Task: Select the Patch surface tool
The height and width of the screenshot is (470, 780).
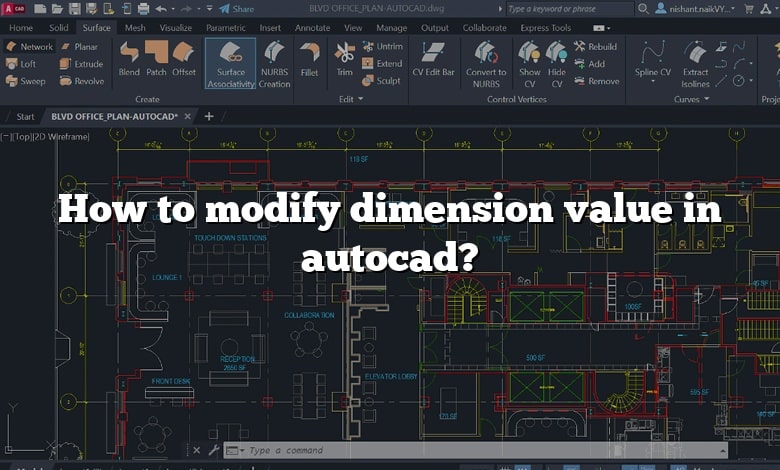Action: click(x=156, y=59)
